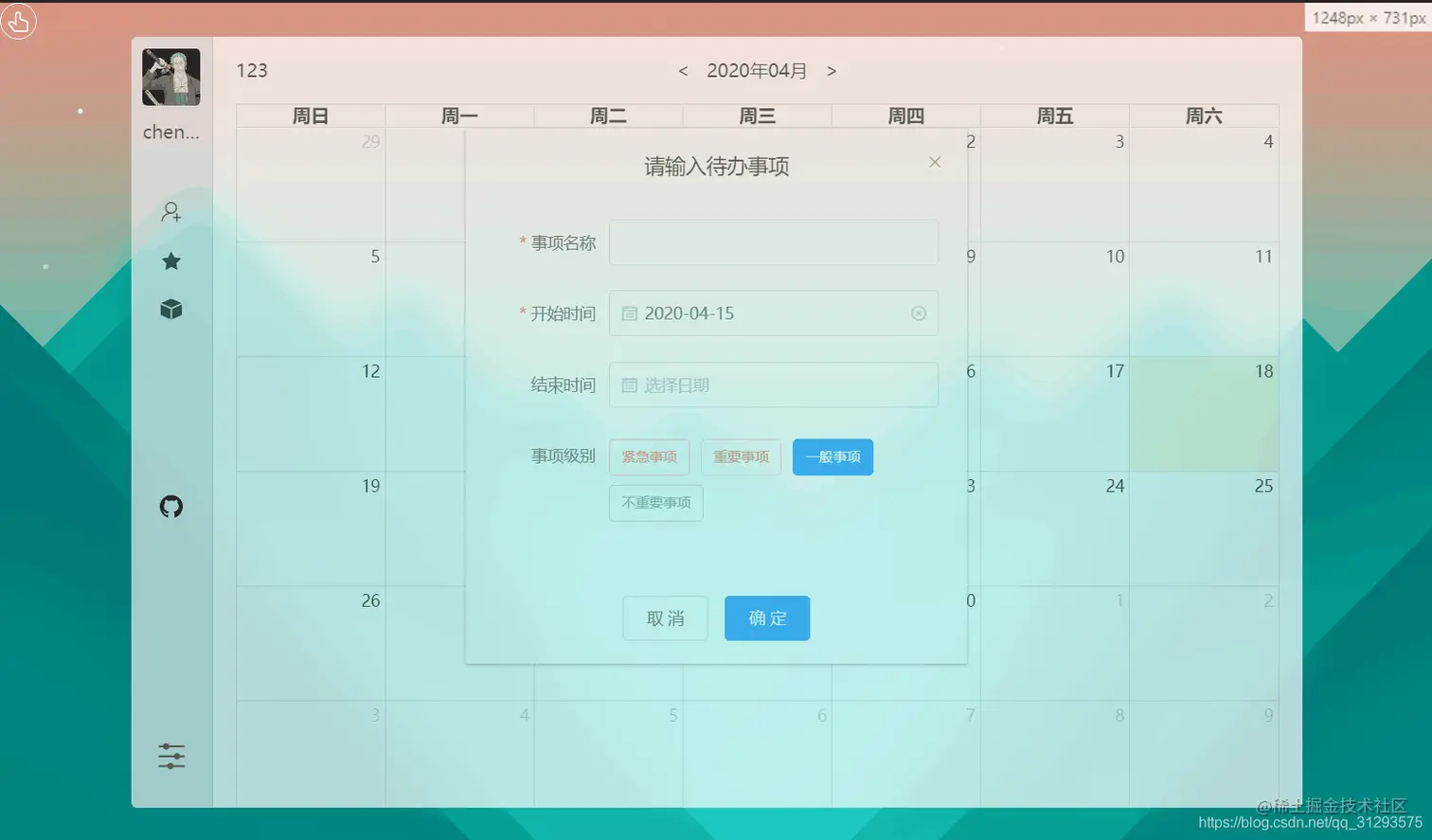
Task: Click calendar icon in 开始时间 field
Action: pyautogui.click(x=629, y=313)
